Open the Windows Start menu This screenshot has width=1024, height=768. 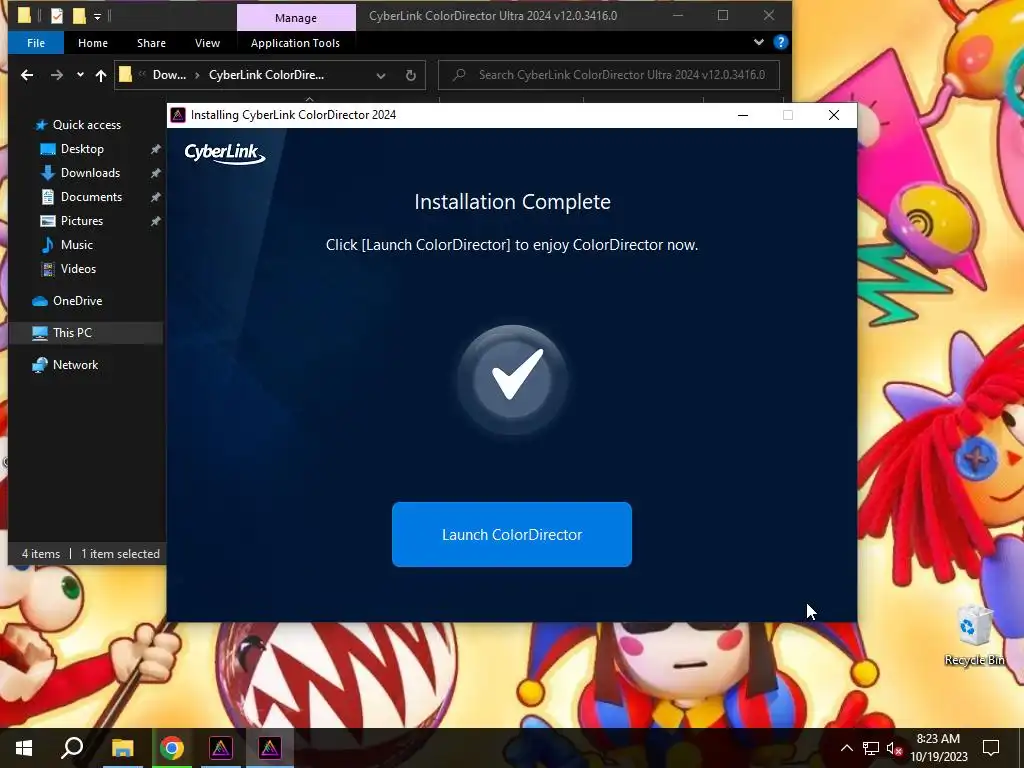pos(24,748)
